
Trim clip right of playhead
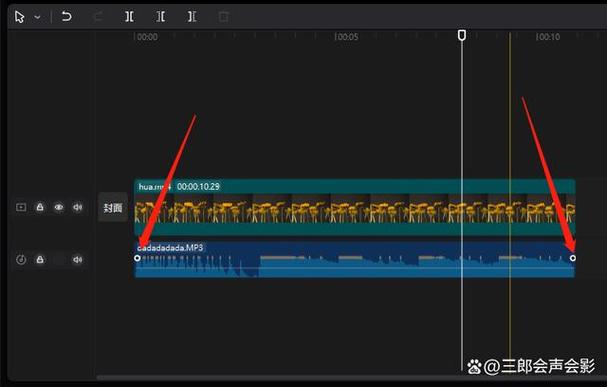[x=192, y=17]
